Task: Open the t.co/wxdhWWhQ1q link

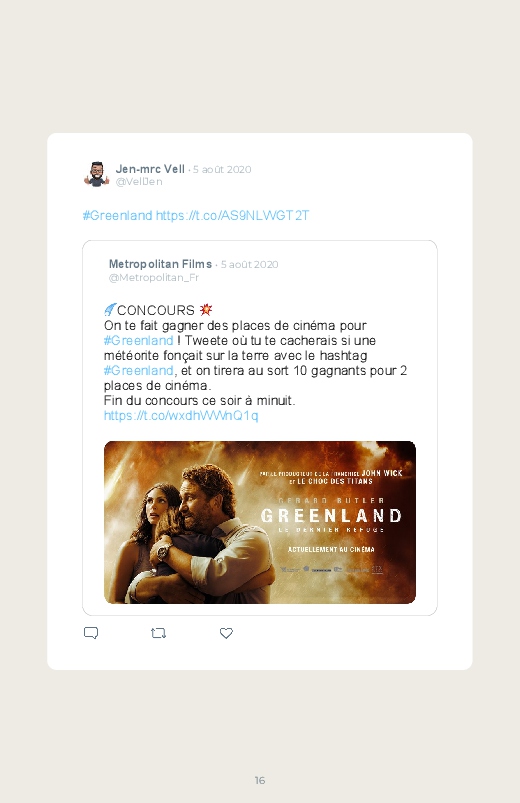Action: pyautogui.click(x=181, y=415)
